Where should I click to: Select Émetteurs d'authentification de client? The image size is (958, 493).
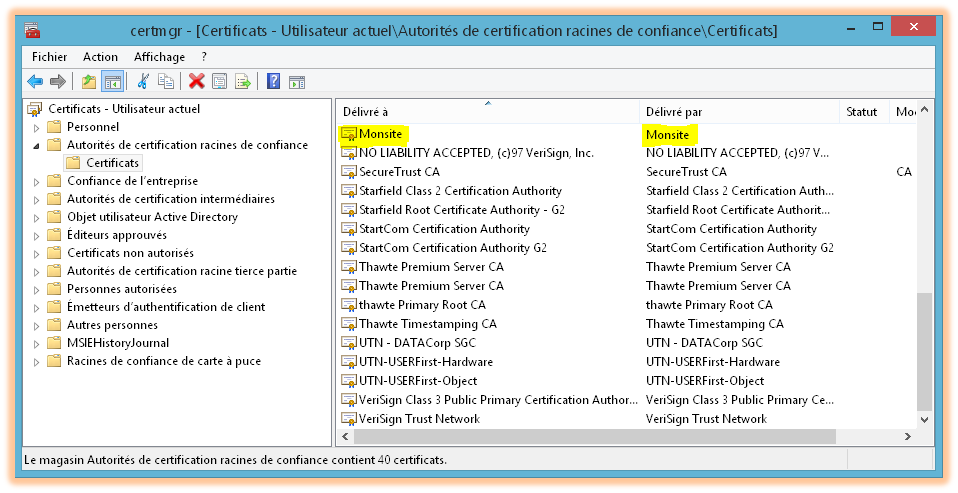coord(166,307)
